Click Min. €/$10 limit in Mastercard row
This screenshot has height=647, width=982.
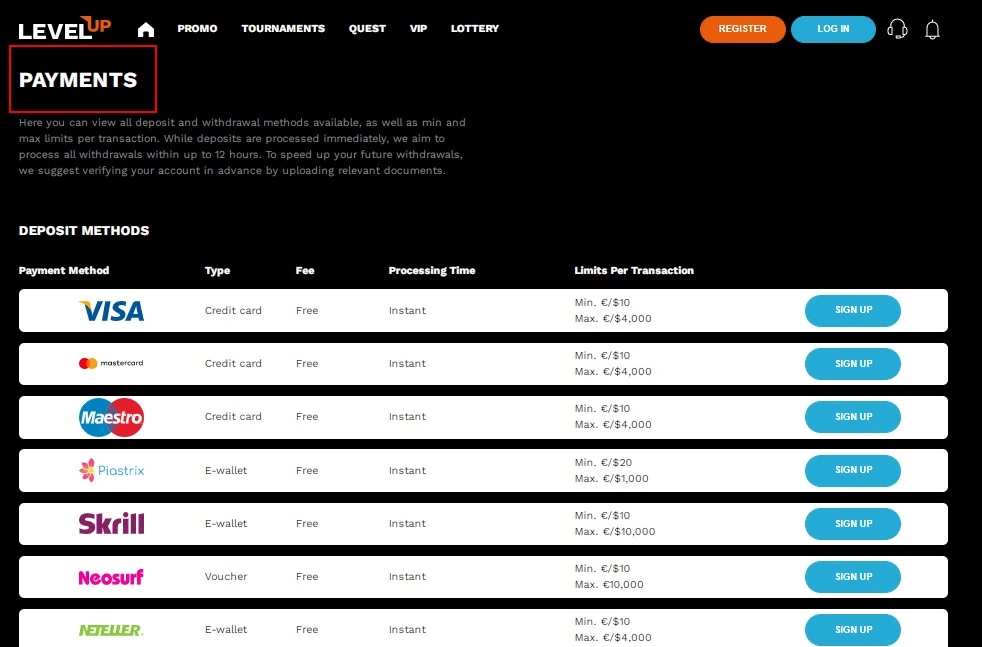click(x=602, y=356)
